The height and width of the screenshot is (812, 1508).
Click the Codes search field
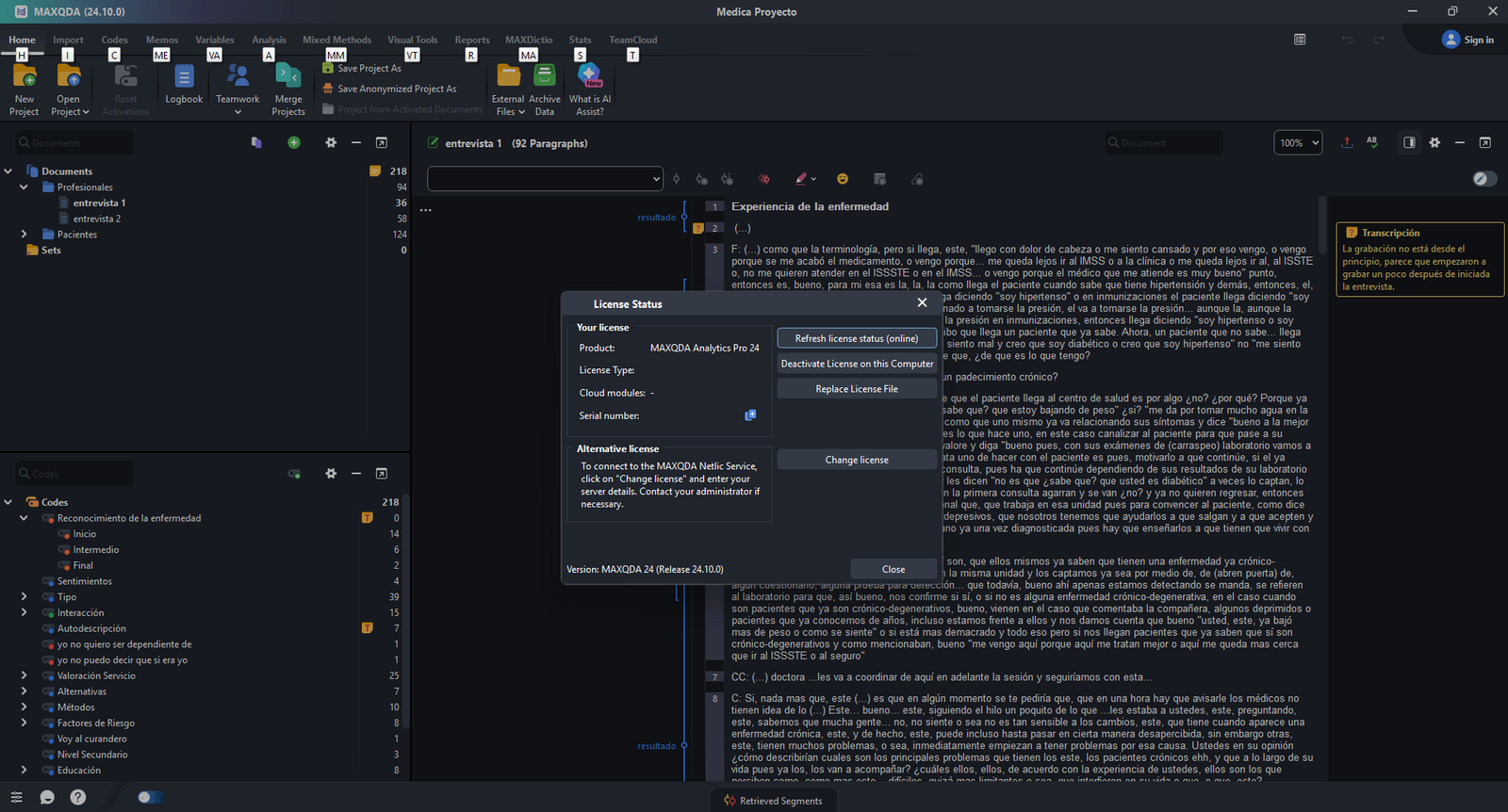tap(74, 473)
